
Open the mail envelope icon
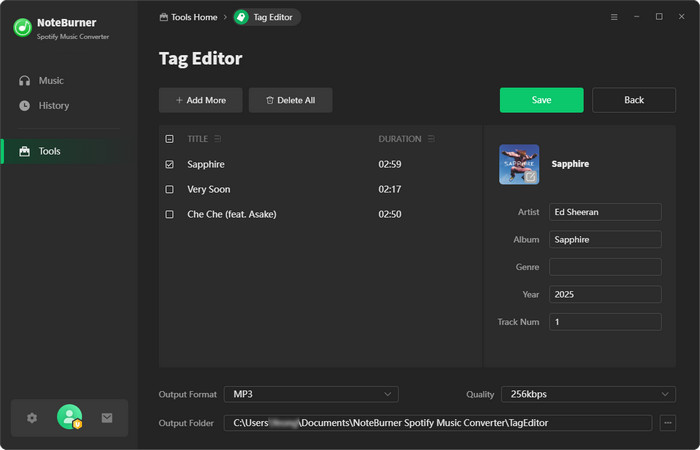coord(107,418)
